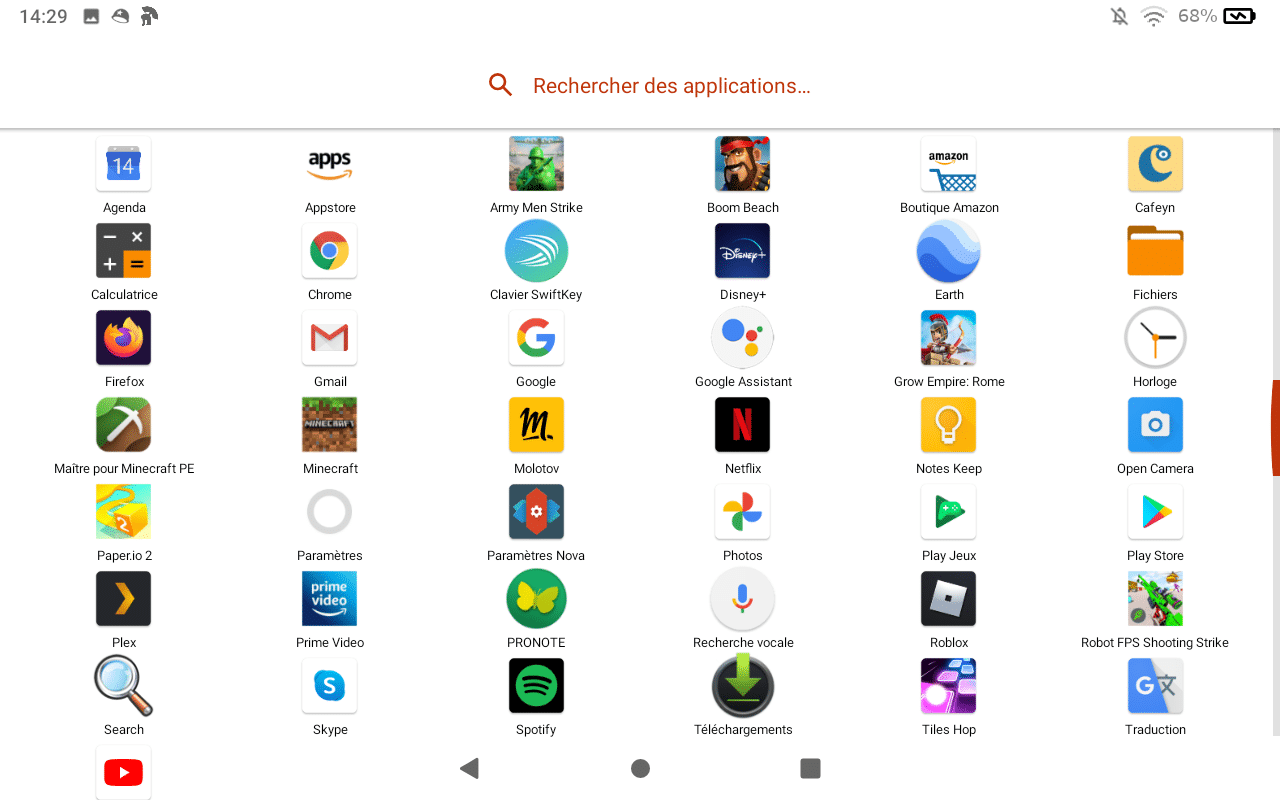Launch Google Assistant
1280x800 pixels.
tap(742, 338)
